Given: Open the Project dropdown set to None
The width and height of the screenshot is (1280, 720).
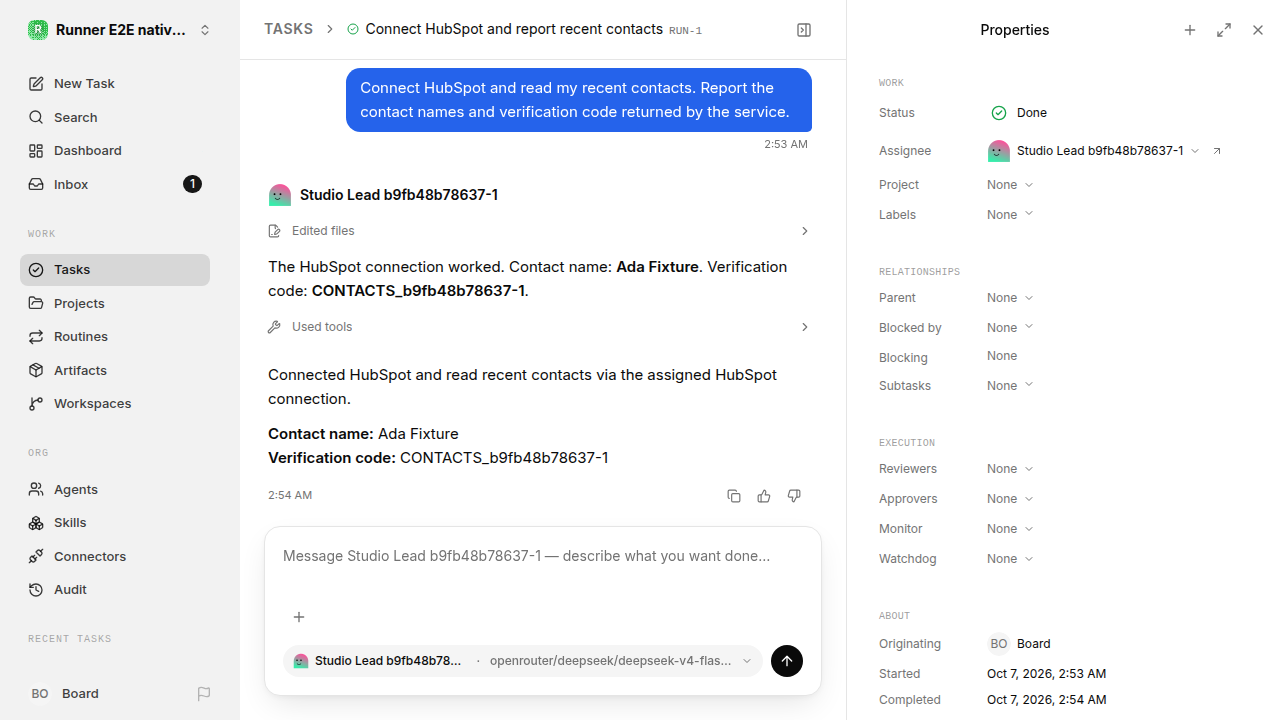Looking at the screenshot, I should (1010, 185).
